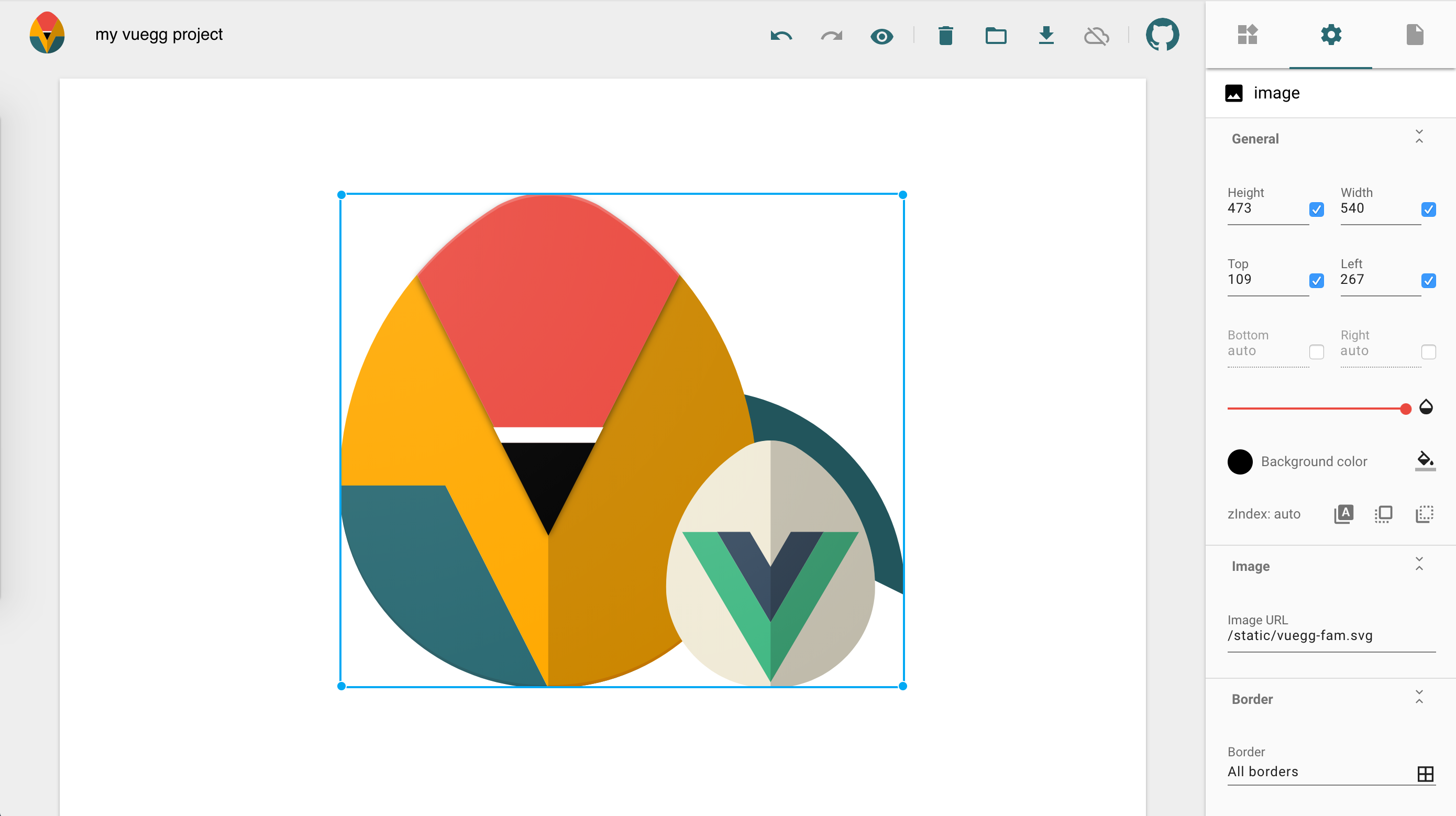Click the 'image' element label
Image resolution: width=1456 pixels, height=816 pixels.
click(x=1276, y=93)
